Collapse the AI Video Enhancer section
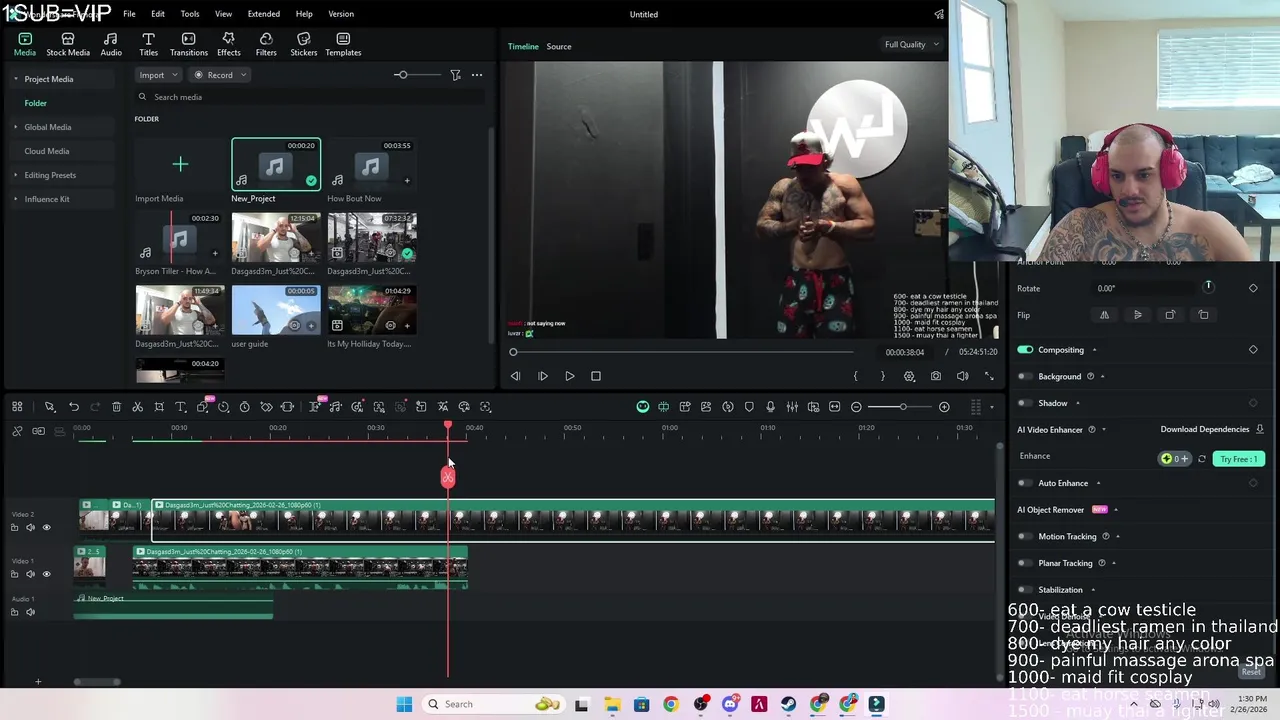 [1103, 430]
